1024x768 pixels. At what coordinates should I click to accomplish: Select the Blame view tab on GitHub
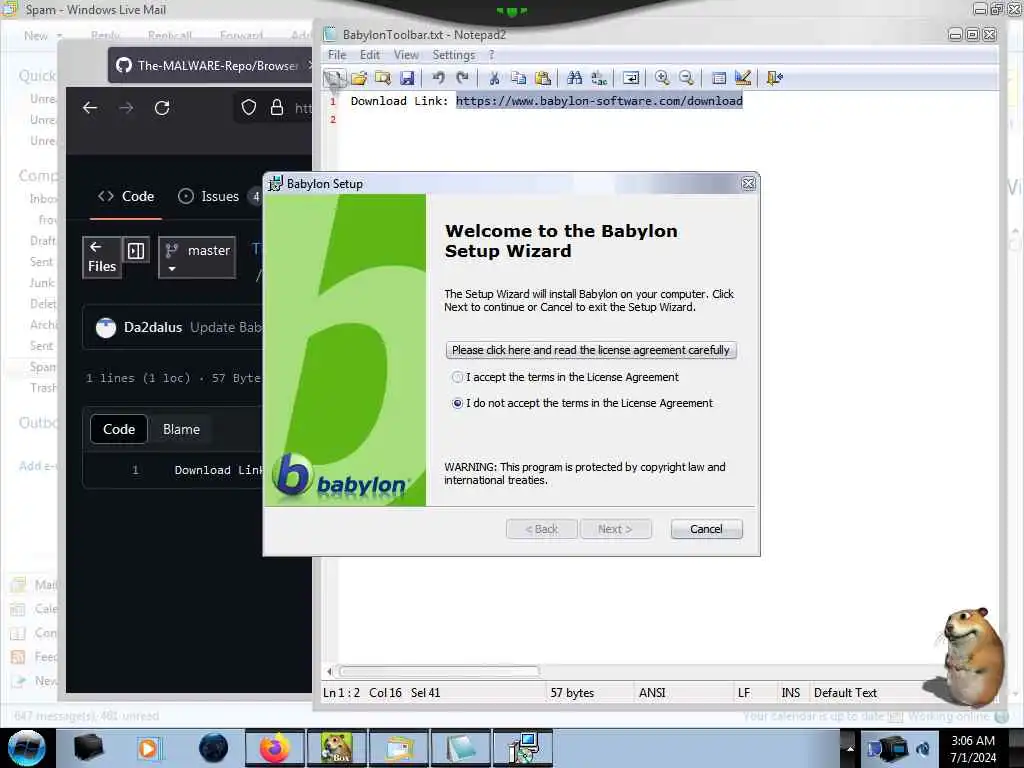(181, 430)
